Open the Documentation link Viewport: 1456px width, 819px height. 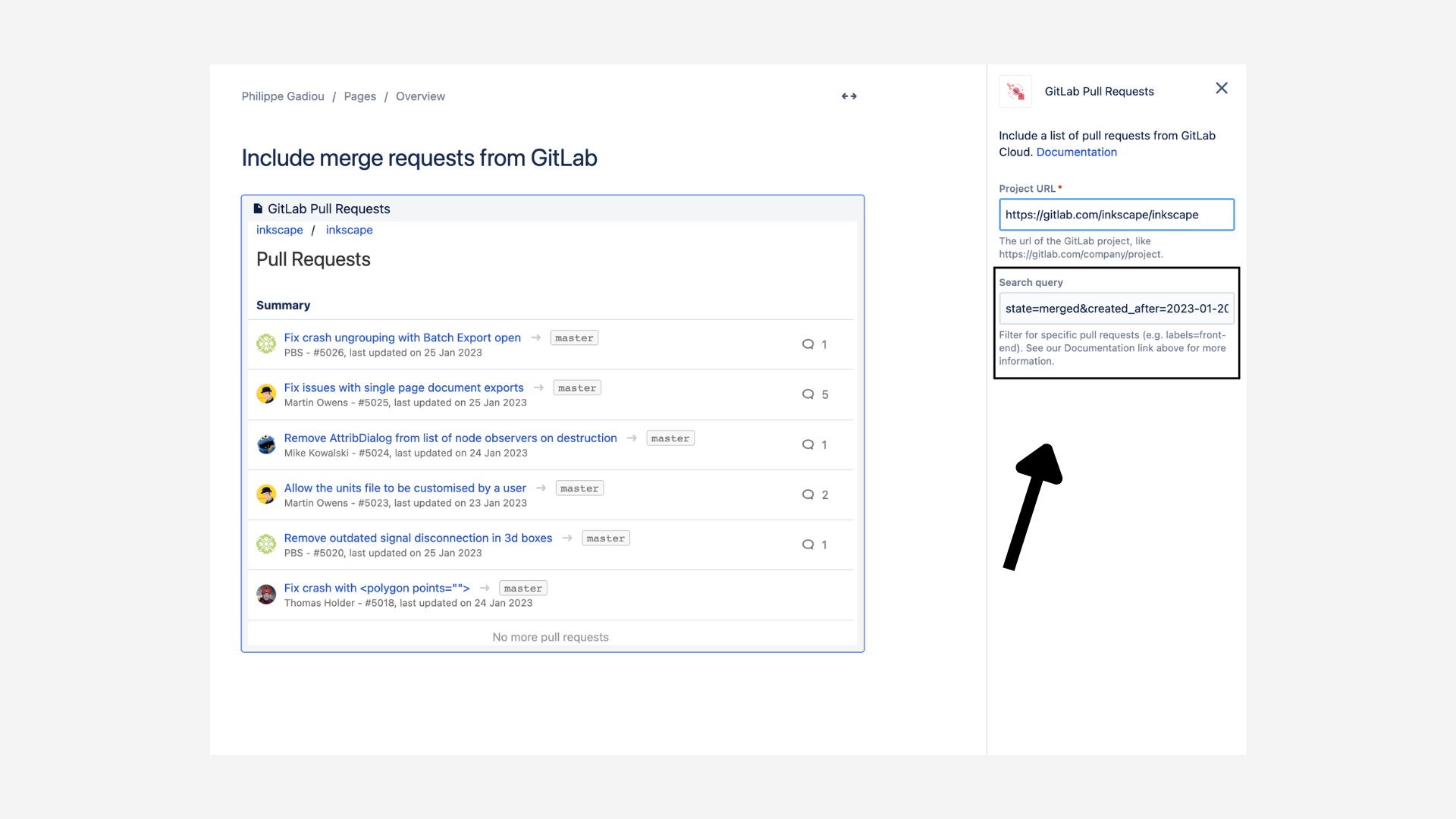tap(1076, 152)
